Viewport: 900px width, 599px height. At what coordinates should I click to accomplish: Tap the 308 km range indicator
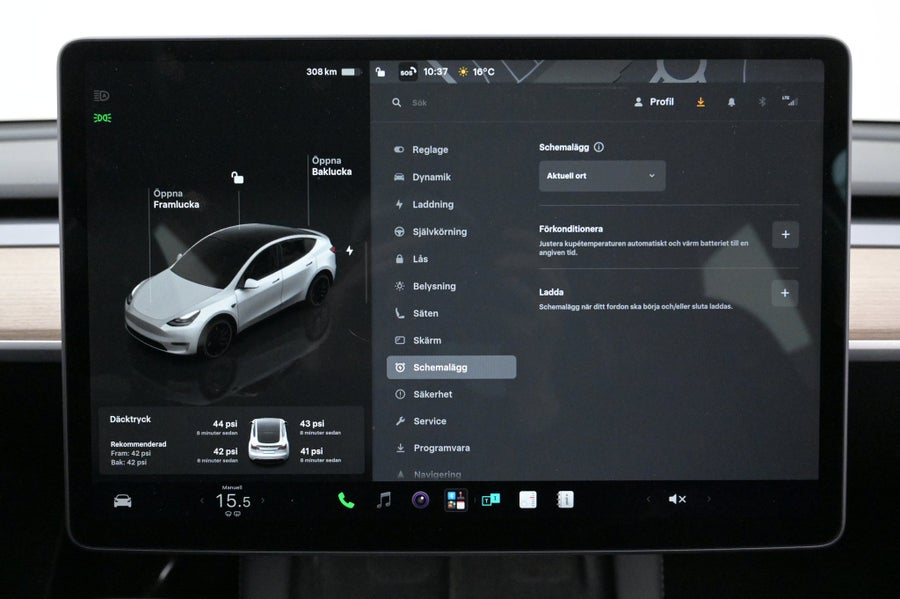coord(333,72)
